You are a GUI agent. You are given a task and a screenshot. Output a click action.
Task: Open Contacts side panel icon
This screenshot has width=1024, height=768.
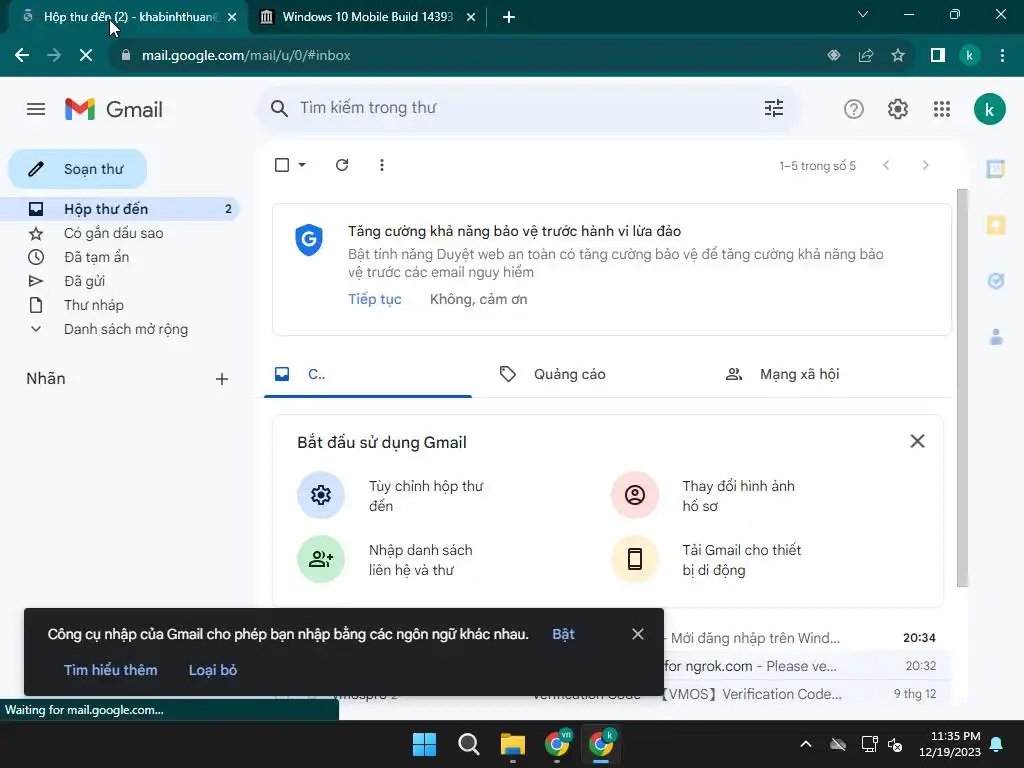click(995, 337)
